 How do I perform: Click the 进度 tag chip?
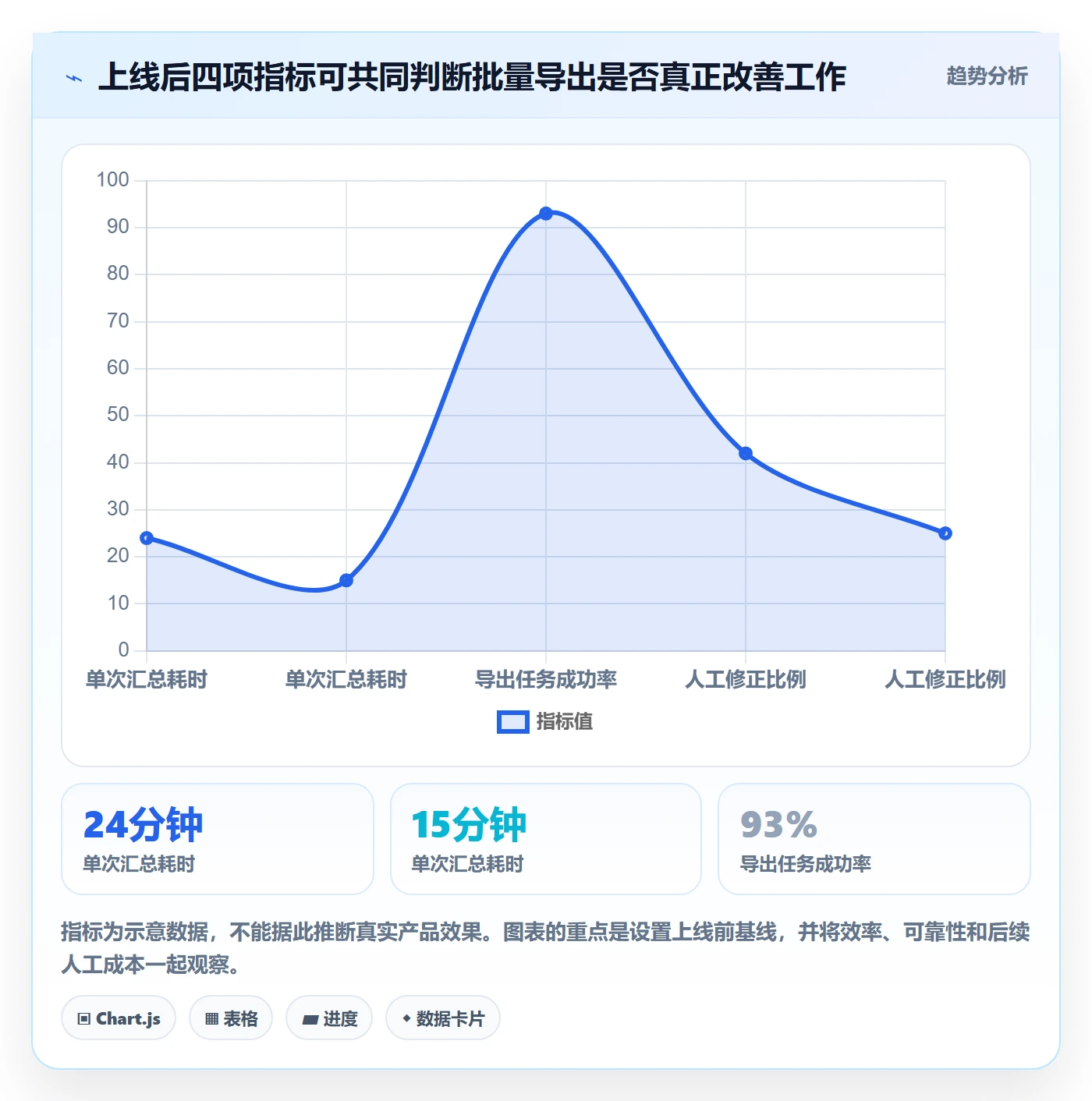[x=329, y=1018]
